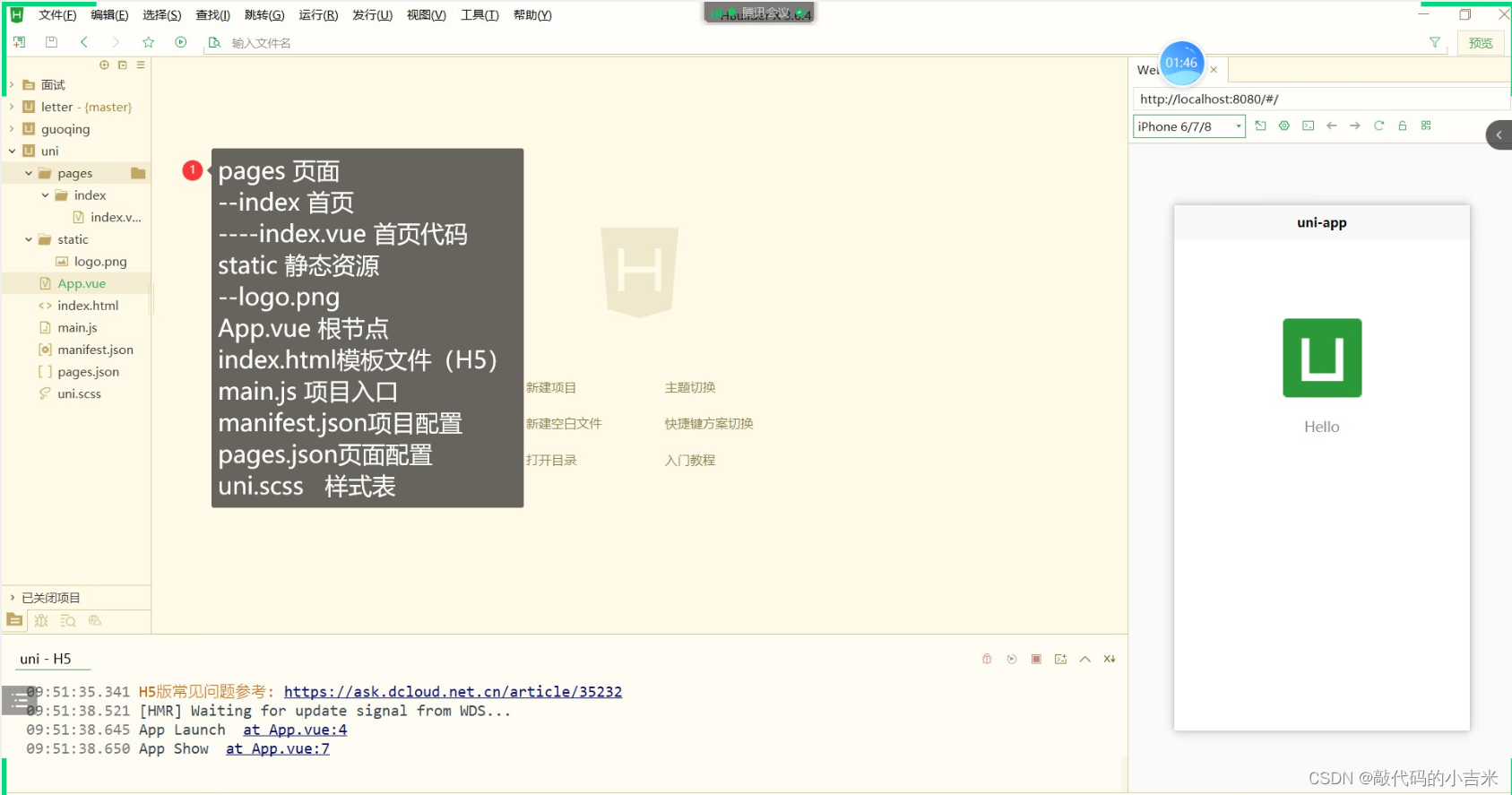Image resolution: width=1512 pixels, height=795 pixels.
Task: Click the clear console output icon
Action: 1110,659
